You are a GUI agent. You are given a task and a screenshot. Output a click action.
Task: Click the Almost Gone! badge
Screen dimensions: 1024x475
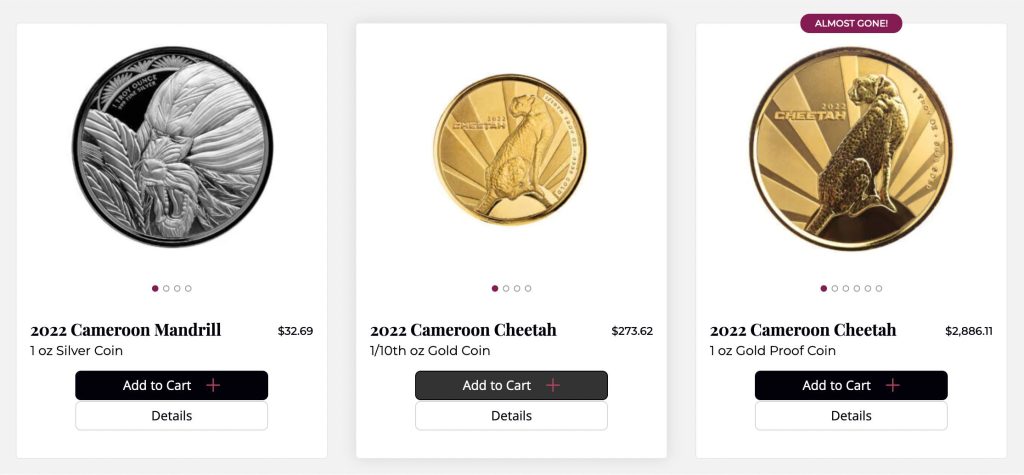click(851, 23)
